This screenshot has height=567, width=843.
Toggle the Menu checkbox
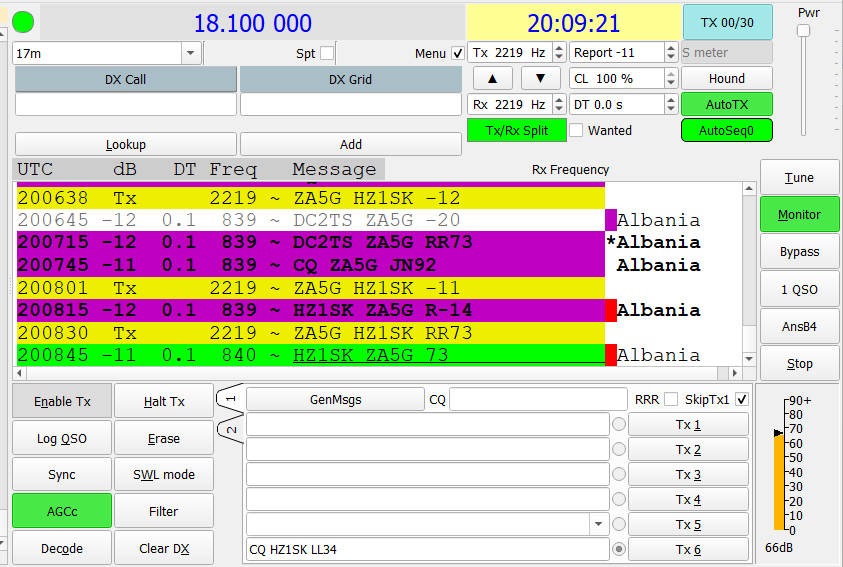click(458, 53)
